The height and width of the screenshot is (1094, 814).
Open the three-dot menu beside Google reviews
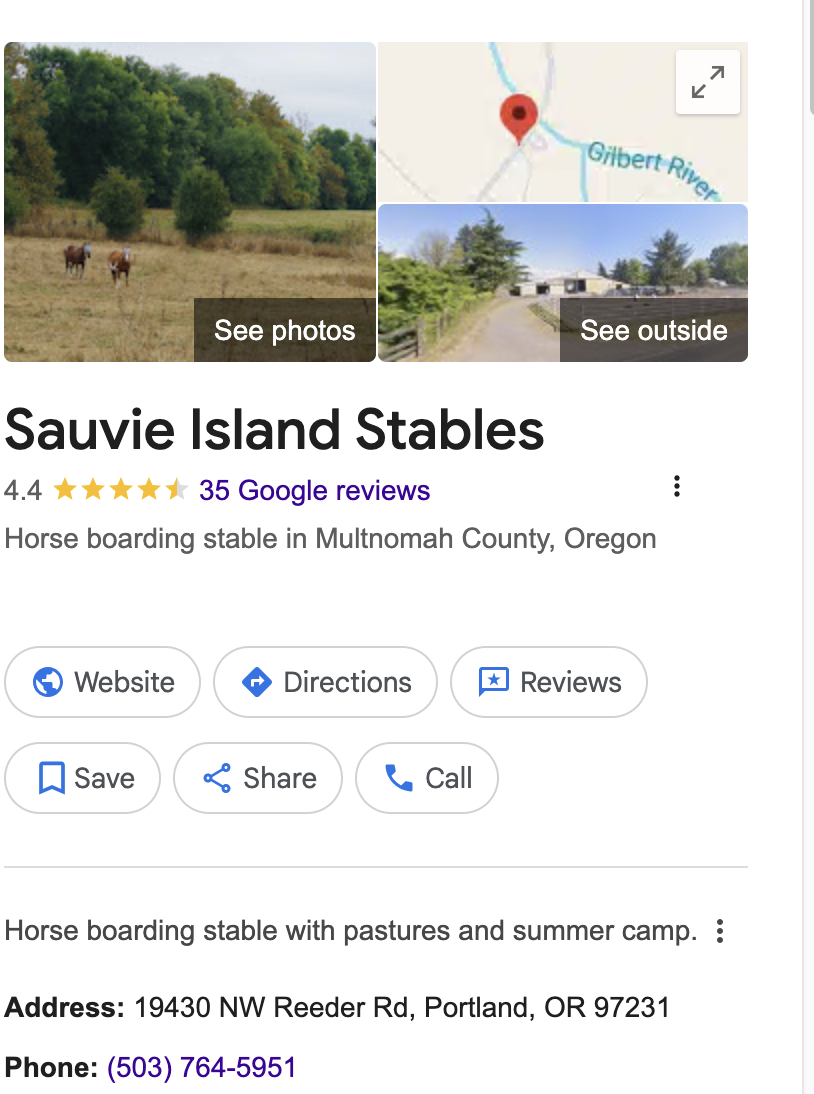pos(677,487)
